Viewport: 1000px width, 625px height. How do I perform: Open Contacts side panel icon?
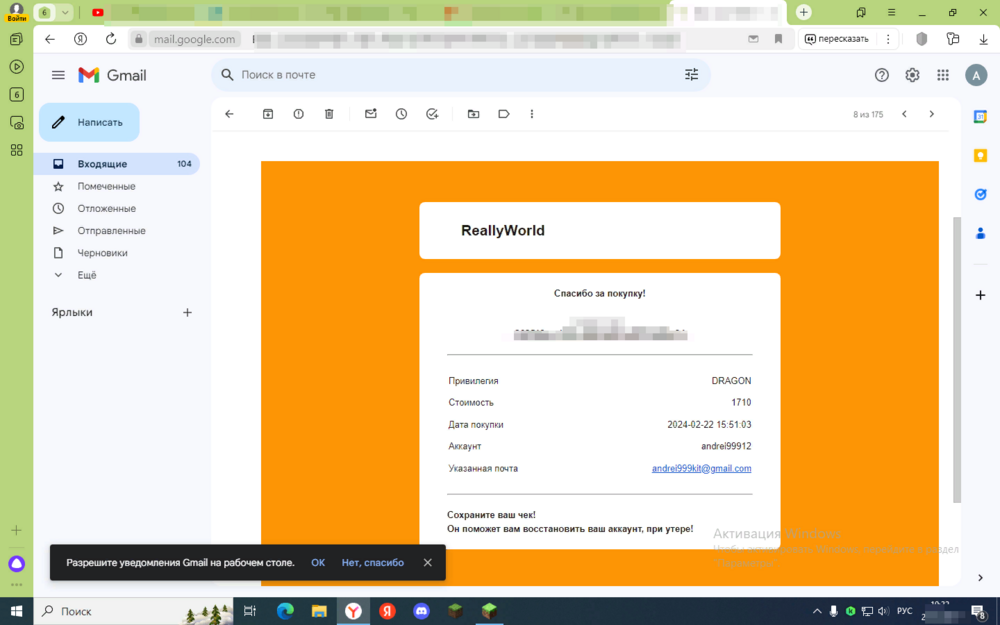point(980,233)
